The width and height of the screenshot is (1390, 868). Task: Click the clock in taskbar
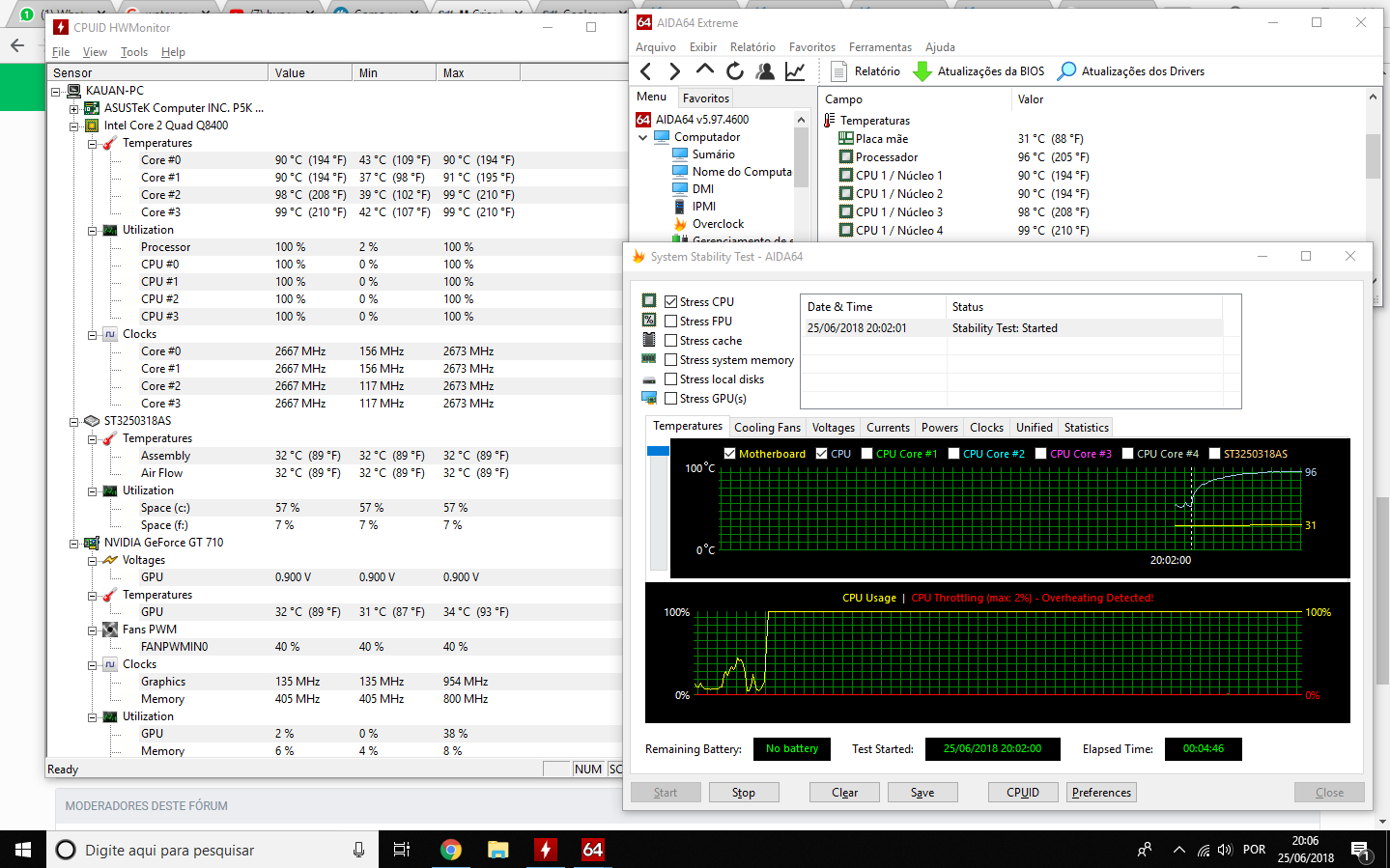click(x=1306, y=850)
